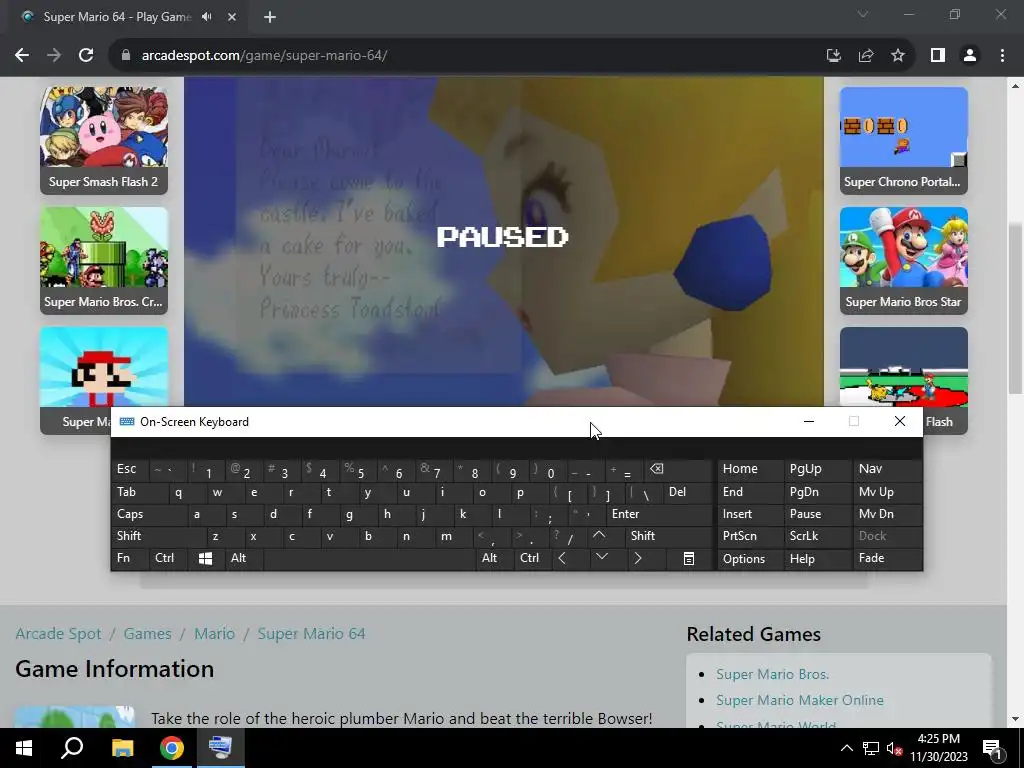Click the Esc key on On-Screen Keyboard
Viewport: 1024px width, 768px height.
[x=130, y=470]
